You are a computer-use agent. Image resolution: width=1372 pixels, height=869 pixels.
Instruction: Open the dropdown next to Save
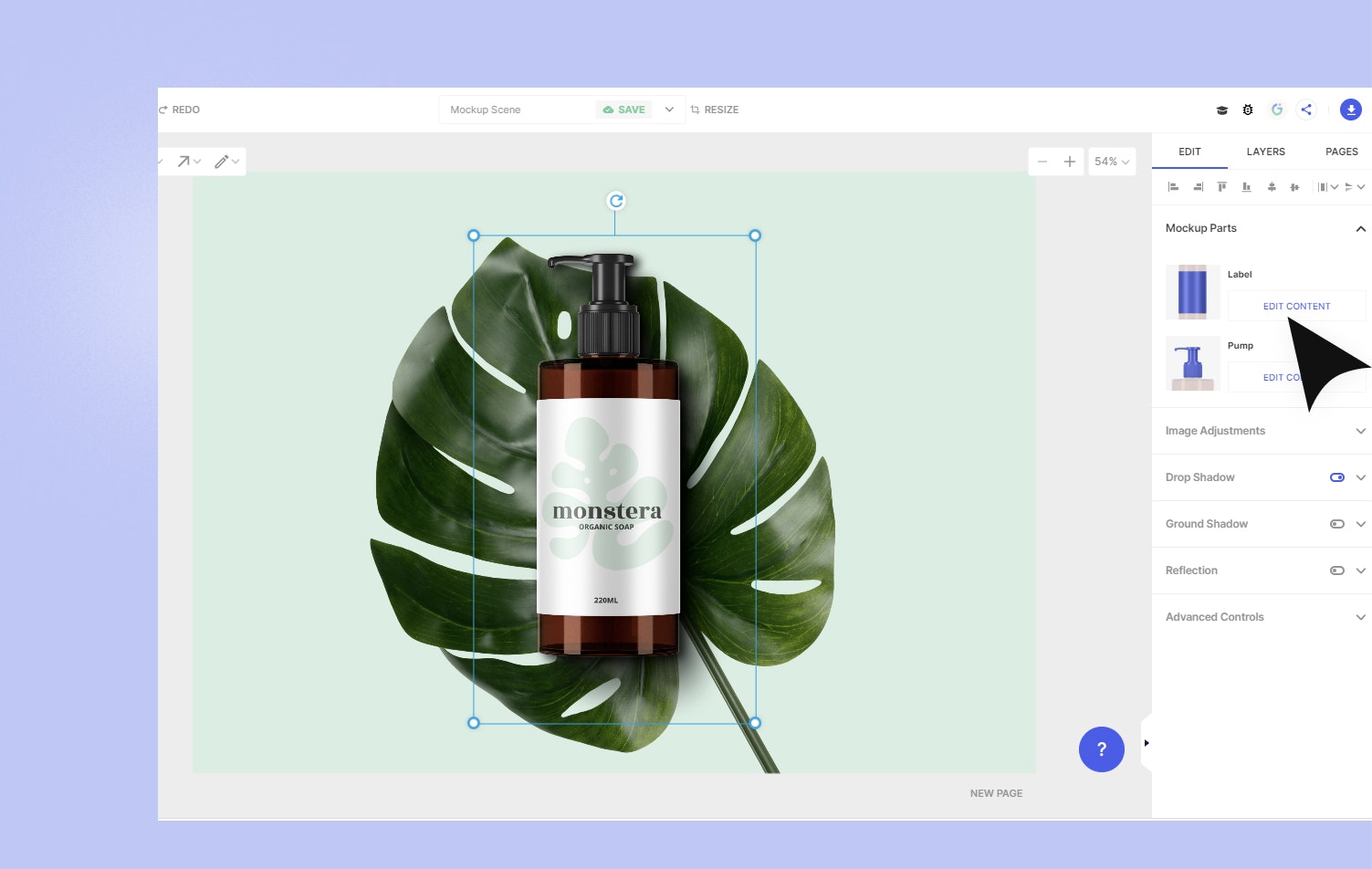pyautogui.click(x=669, y=110)
